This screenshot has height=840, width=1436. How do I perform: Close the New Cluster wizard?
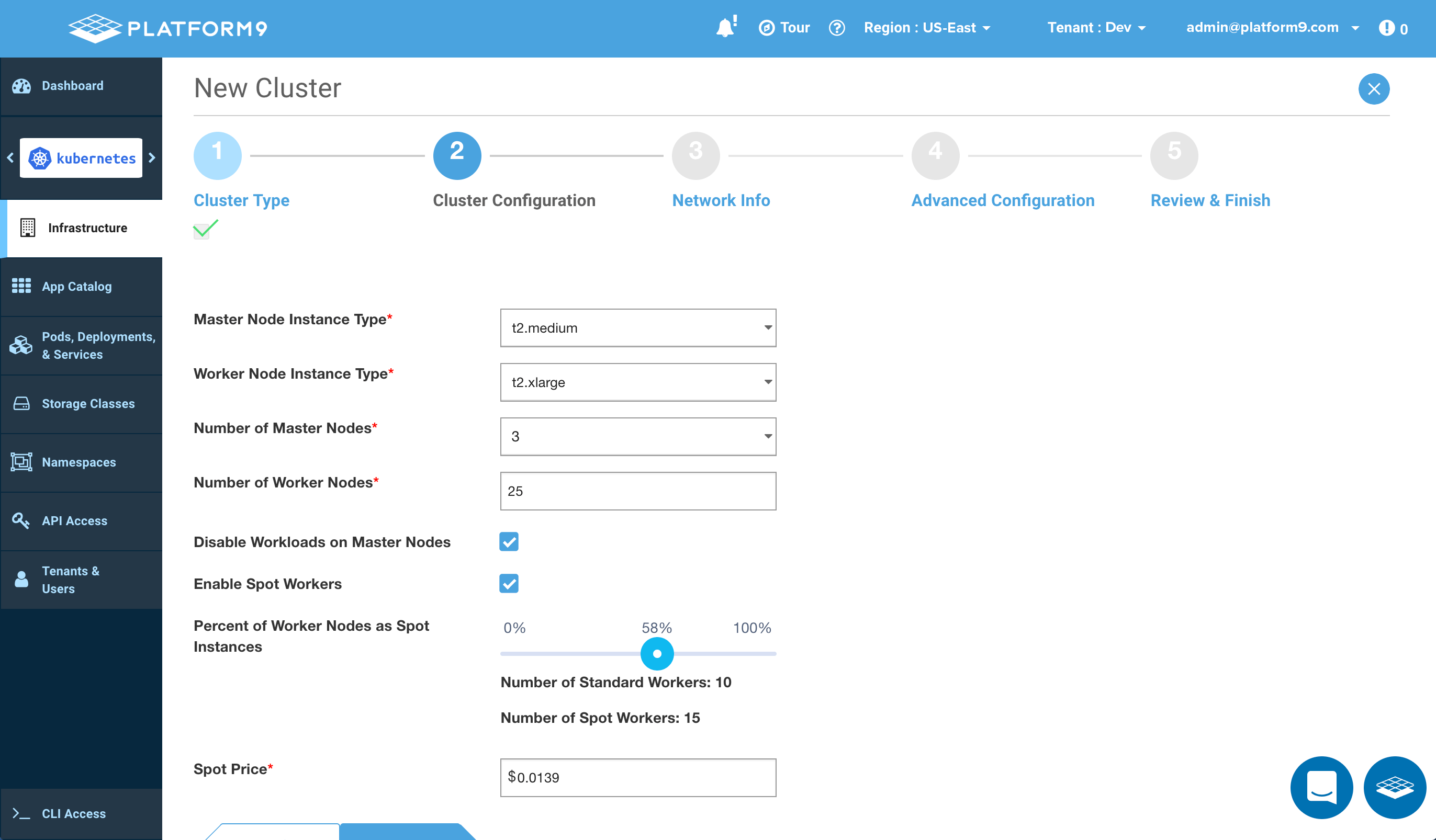[1373, 89]
